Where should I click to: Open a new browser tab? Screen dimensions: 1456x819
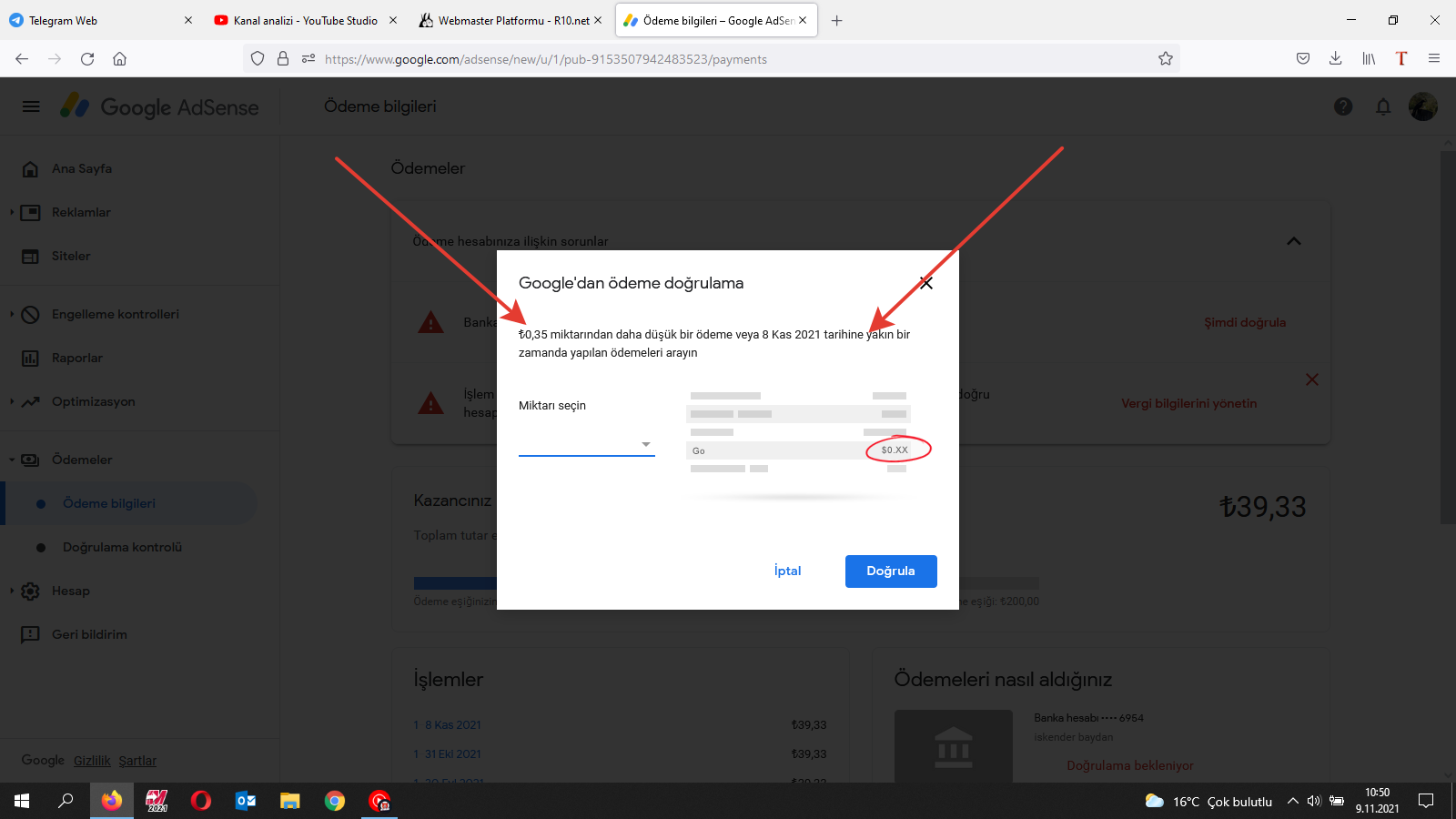(x=837, y=20)
